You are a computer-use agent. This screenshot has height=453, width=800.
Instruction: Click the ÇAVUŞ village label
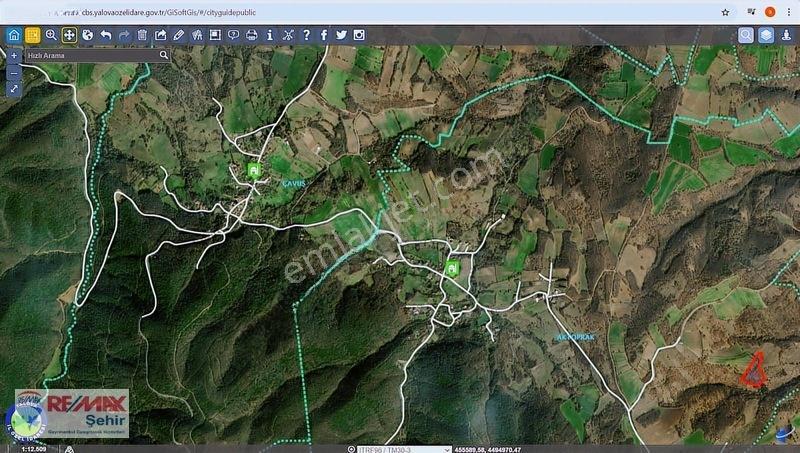[294, 184]
